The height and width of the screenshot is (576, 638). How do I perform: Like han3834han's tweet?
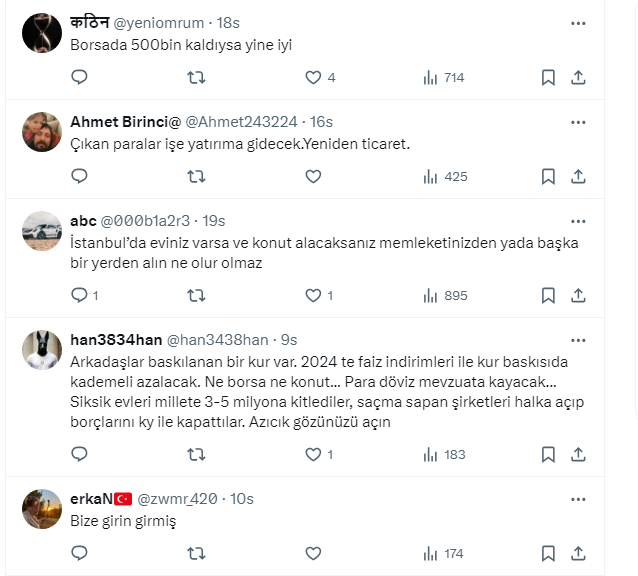click(313, 454)
